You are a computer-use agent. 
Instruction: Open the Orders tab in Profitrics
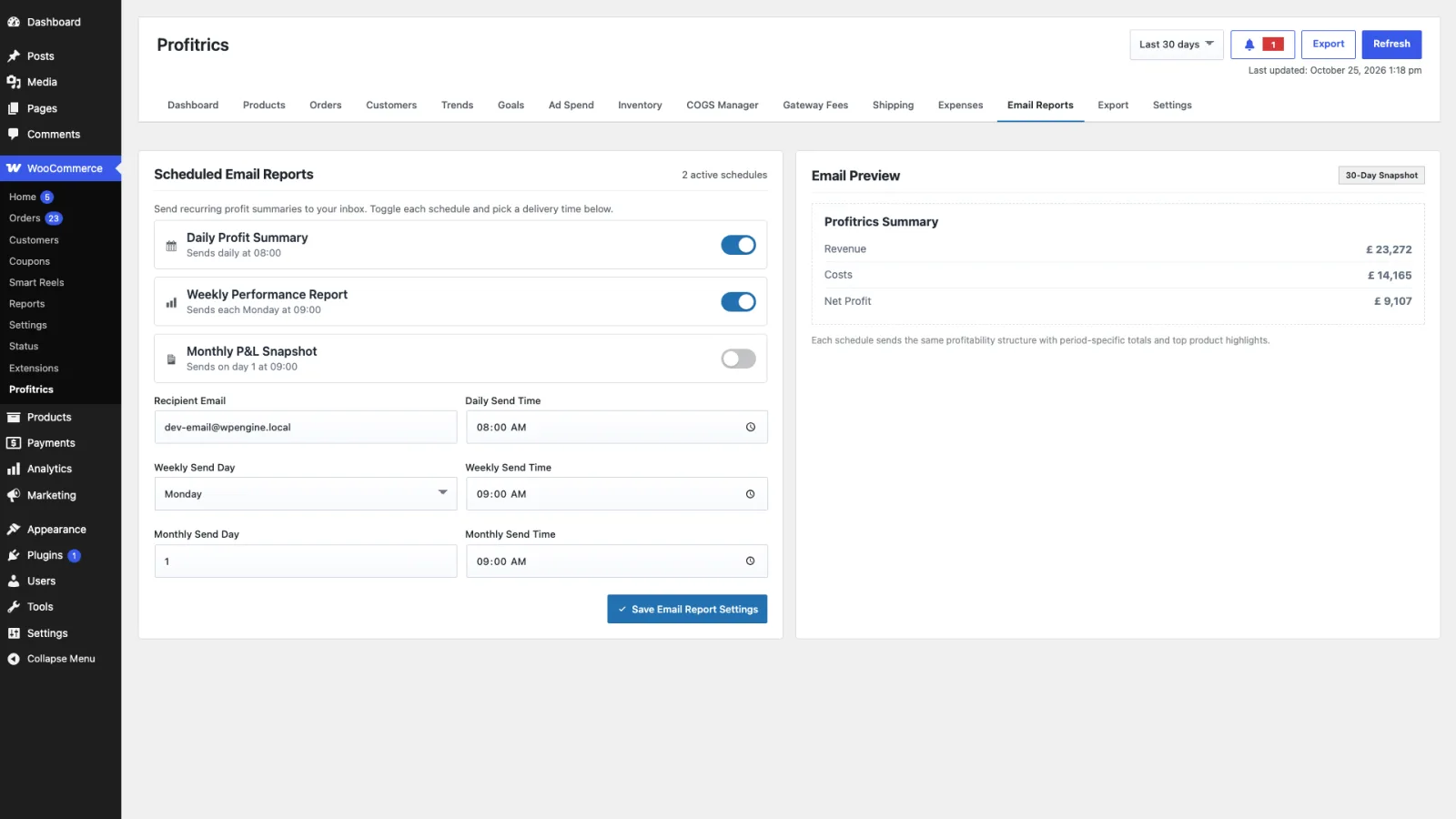(x=326, y=106)
